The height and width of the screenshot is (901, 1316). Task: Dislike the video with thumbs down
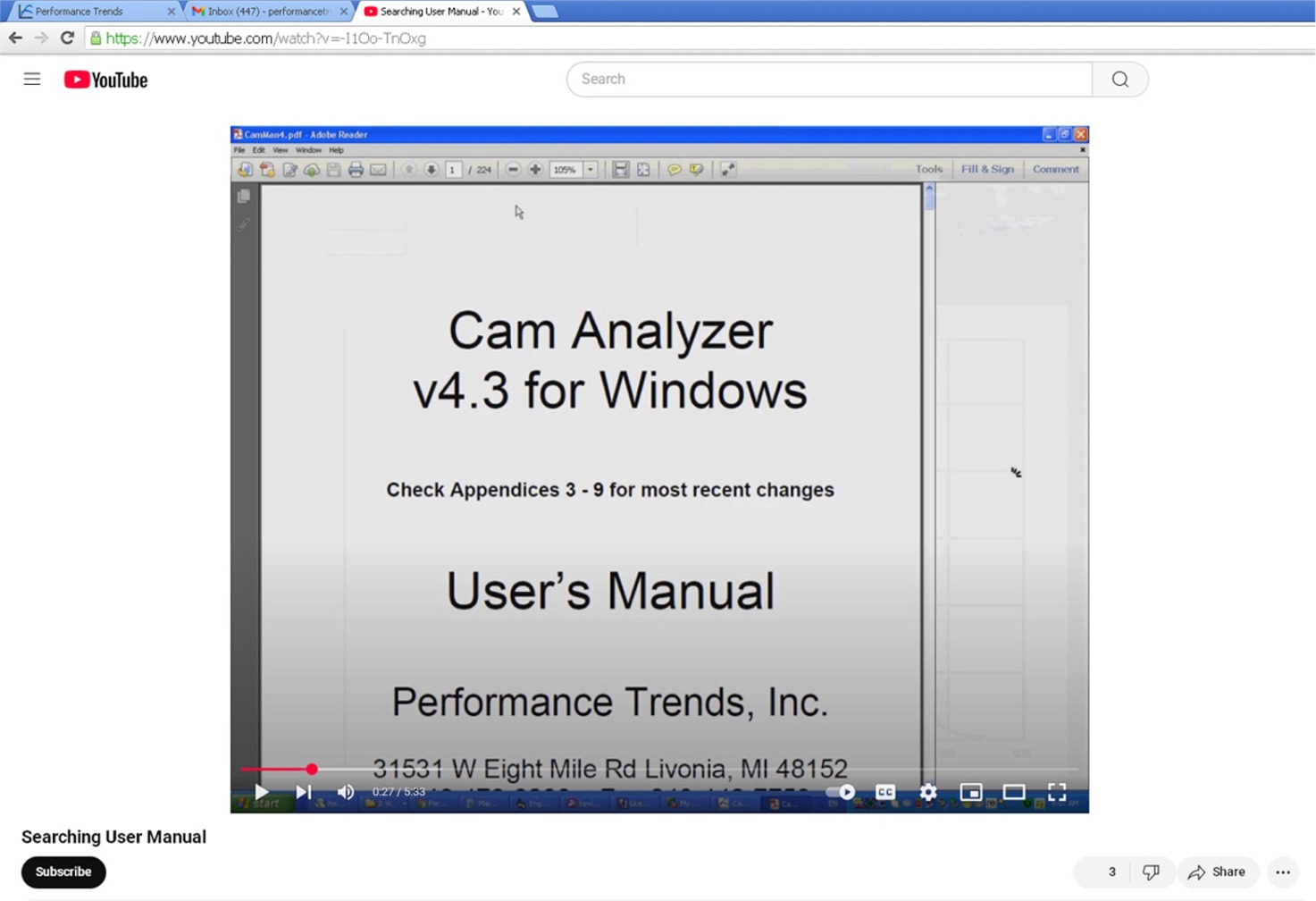coord(1151,872)
